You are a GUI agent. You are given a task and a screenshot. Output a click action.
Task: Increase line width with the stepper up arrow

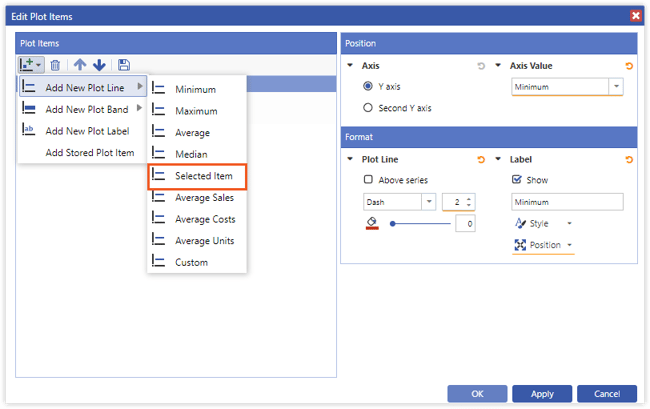pyautogui.click(x=469, y=199)
